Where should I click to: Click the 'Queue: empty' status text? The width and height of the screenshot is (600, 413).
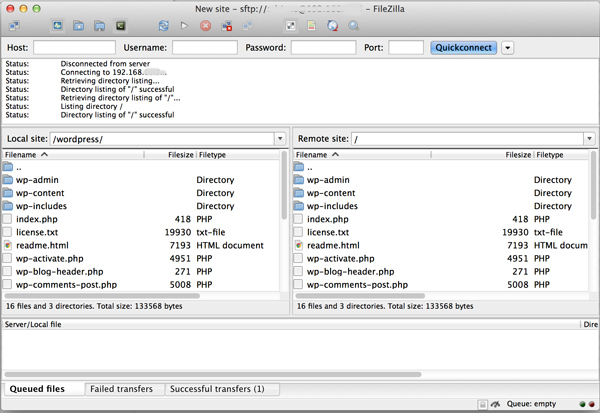coord(531,404)
